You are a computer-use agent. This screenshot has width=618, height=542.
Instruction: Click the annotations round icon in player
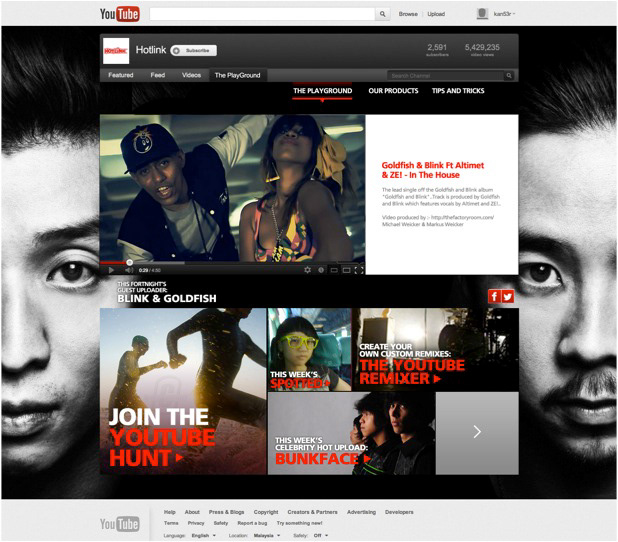pyautogui.click(x=321, y=270)
